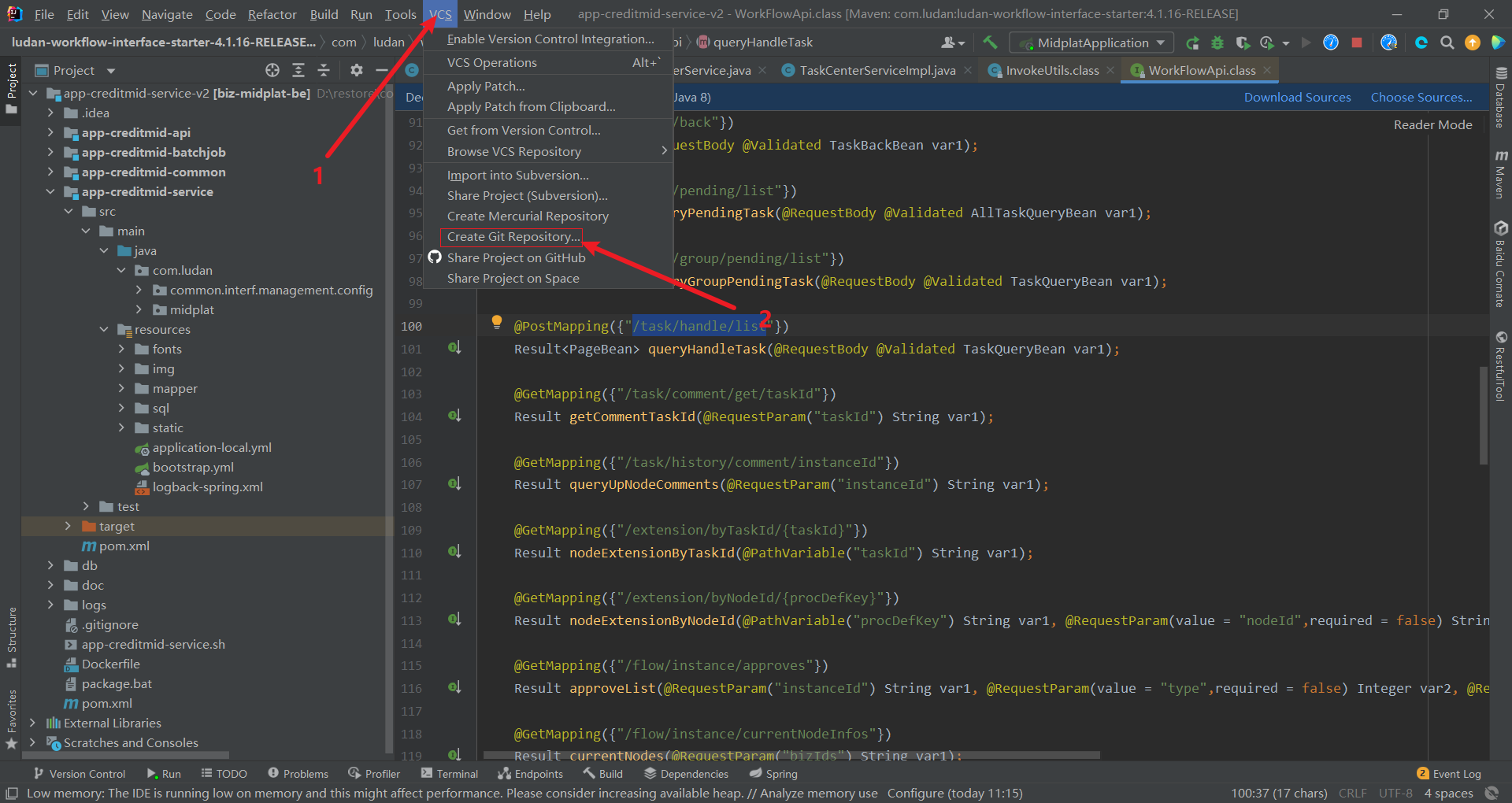Open the Favorites tool window
The height and width of the screenshot is (803, 1512).
pos(11,720)
